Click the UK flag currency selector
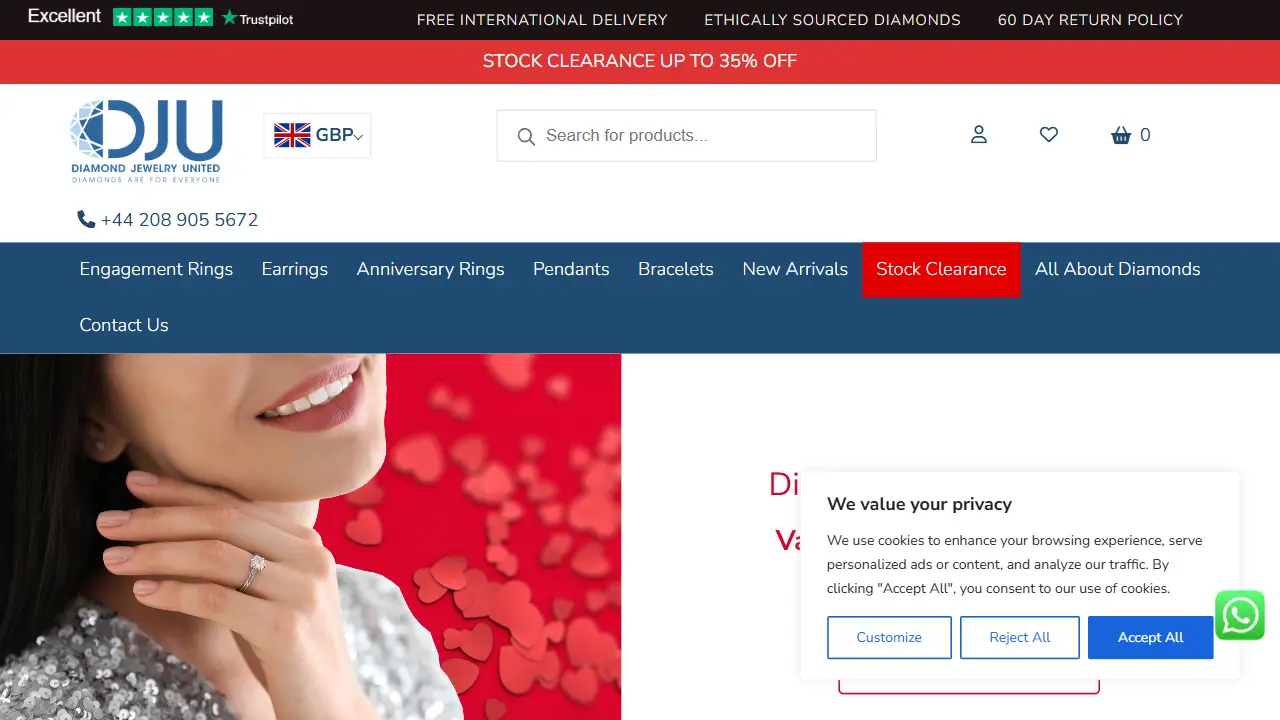The width and height of the screenshot is (1280, 720). tap(292, 135)
